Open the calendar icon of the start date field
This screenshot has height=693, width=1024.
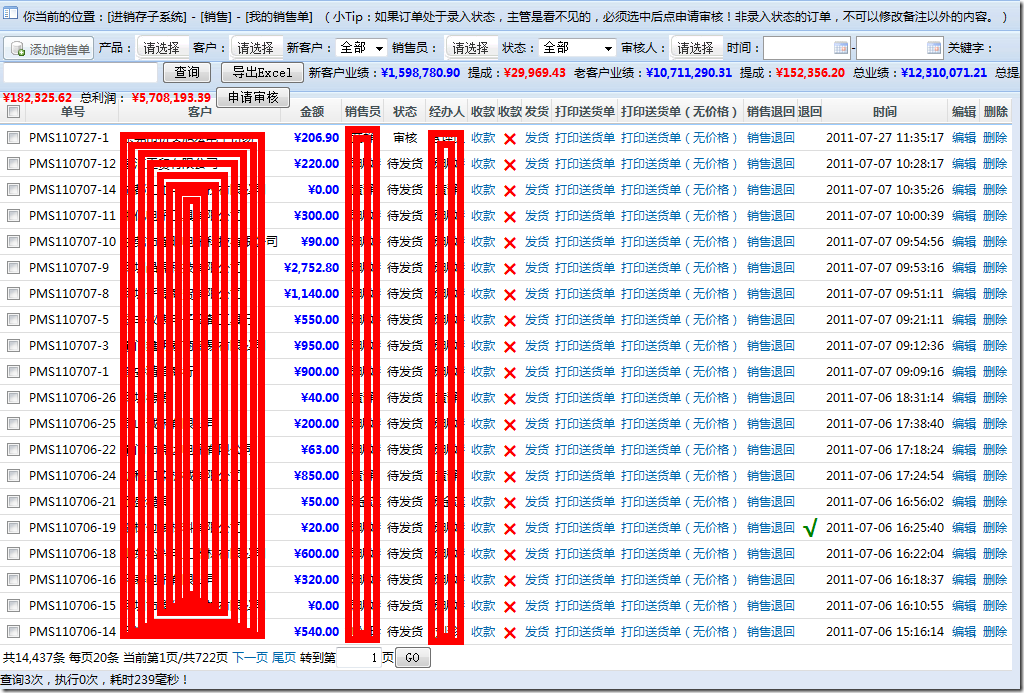[841, 48]
